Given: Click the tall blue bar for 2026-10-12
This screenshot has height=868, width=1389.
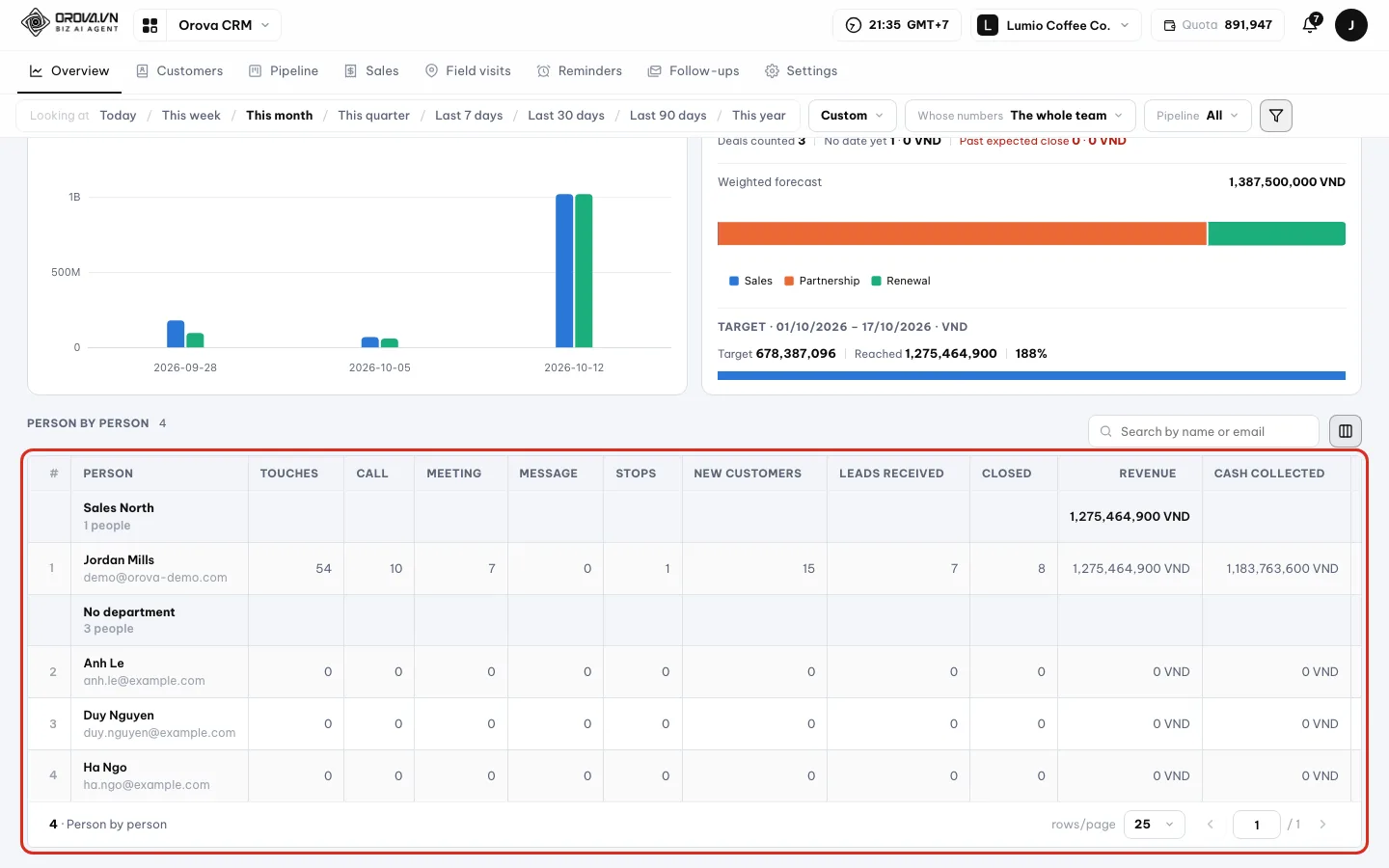Looking at the screenshot, I should (x=564, y=271).
